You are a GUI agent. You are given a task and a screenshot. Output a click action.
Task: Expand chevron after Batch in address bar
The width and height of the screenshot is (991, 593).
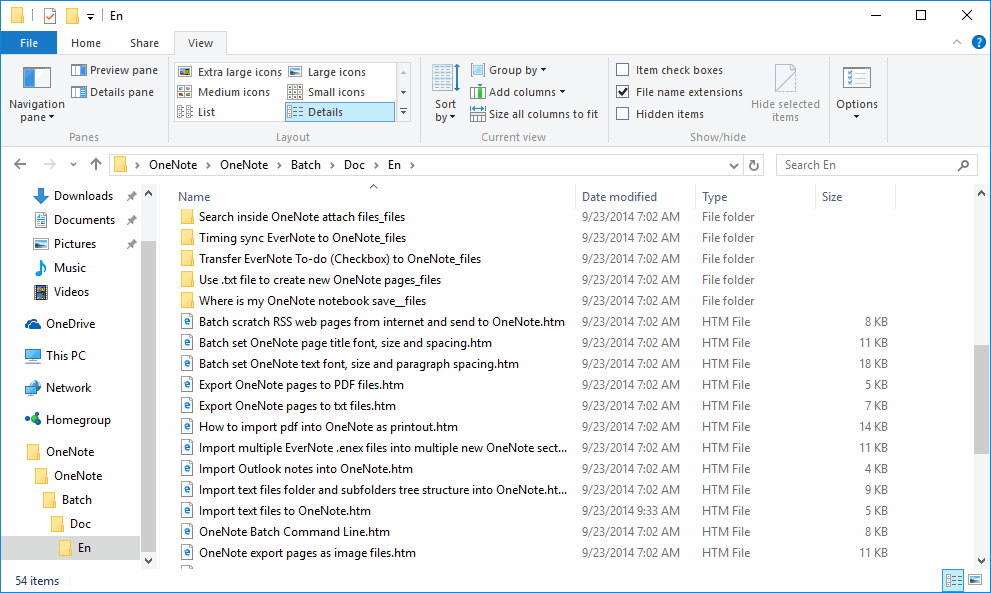pos(332,166)
